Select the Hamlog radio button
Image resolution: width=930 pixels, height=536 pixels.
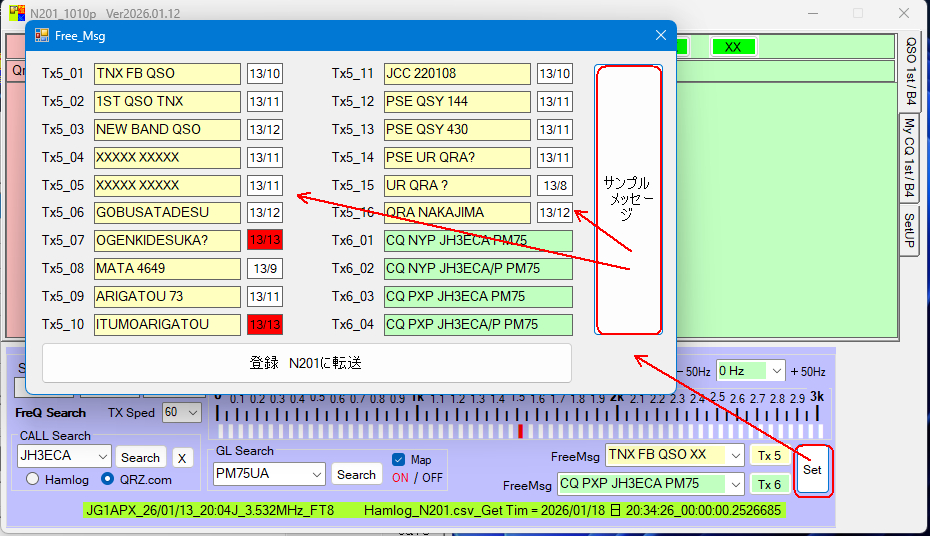tap(33, 479)
